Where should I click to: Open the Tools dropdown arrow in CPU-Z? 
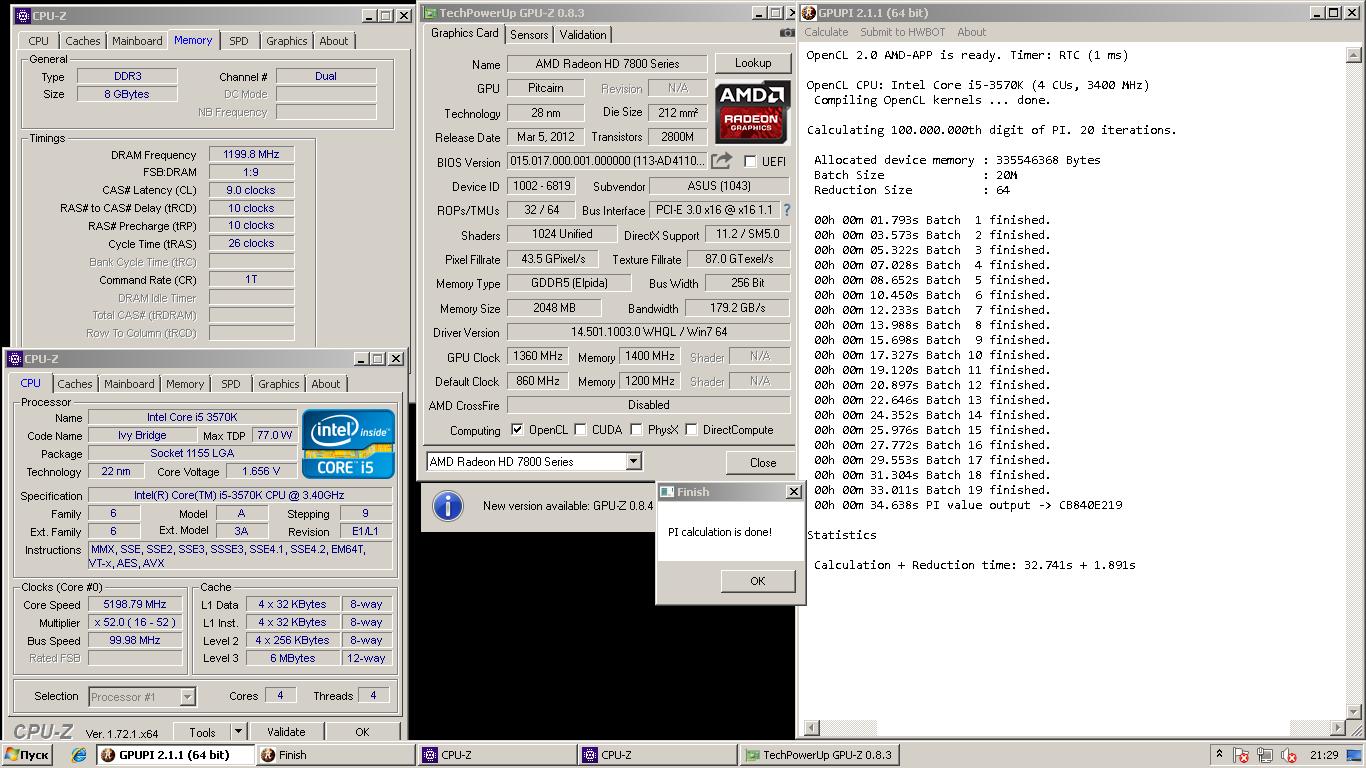(x=237, y=732)
